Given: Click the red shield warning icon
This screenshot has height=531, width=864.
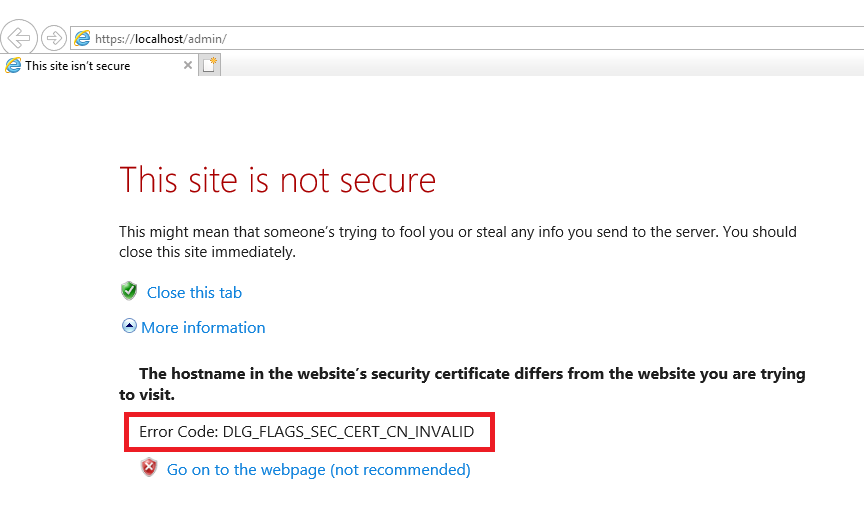Looking at the screenshot, I should (149, 468).
